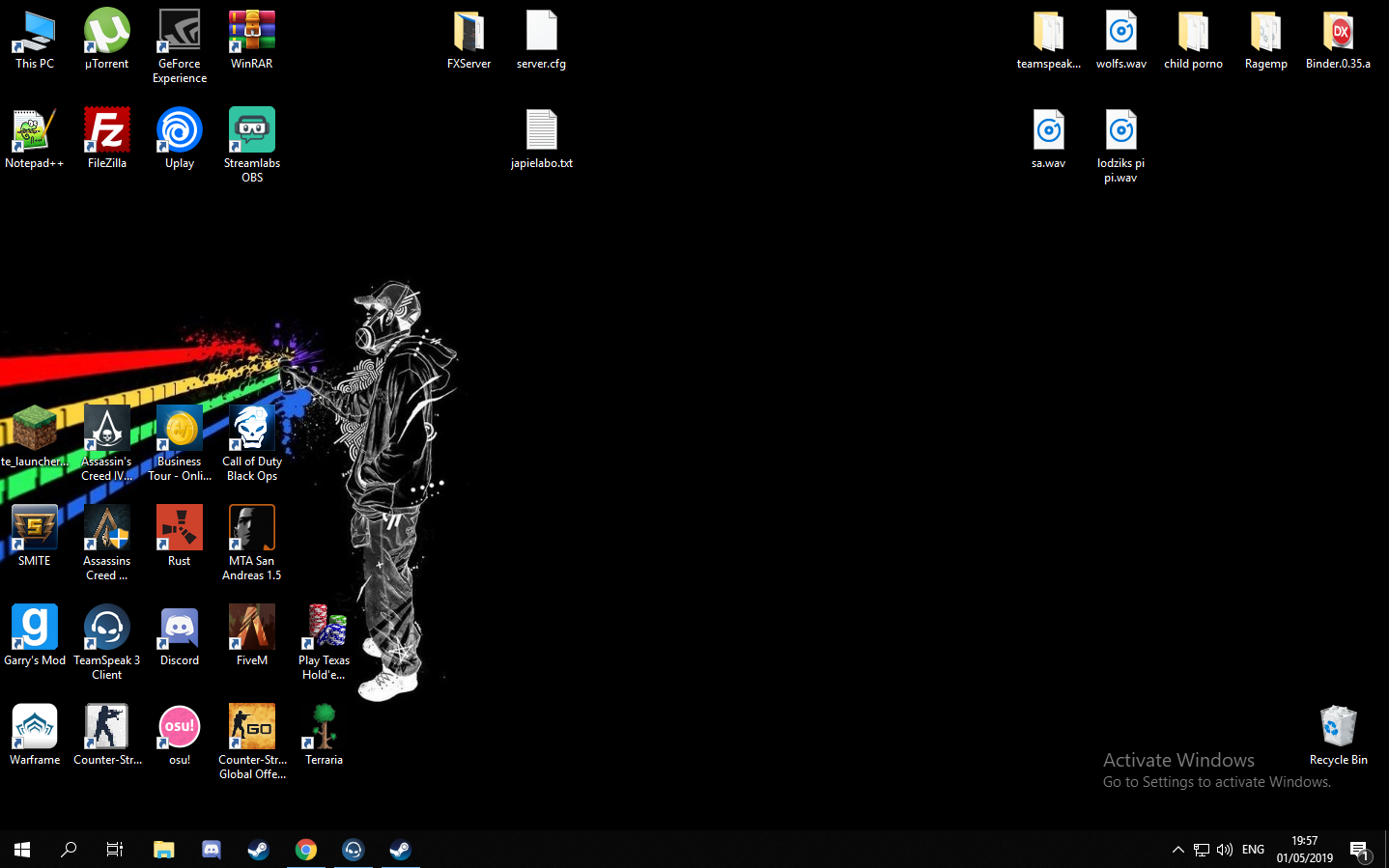Select the FileZilla shortcut

pyautogui.click(x=107, y=139)
